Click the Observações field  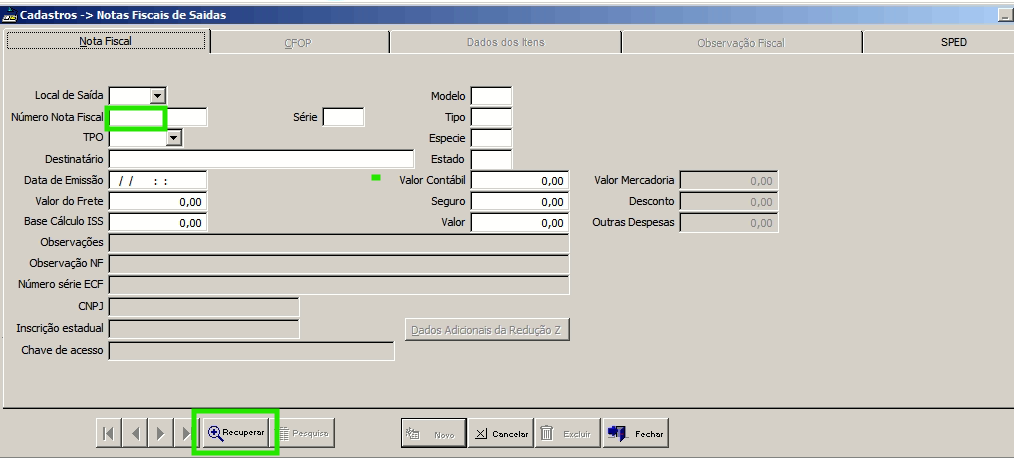(x=339, y=243)
